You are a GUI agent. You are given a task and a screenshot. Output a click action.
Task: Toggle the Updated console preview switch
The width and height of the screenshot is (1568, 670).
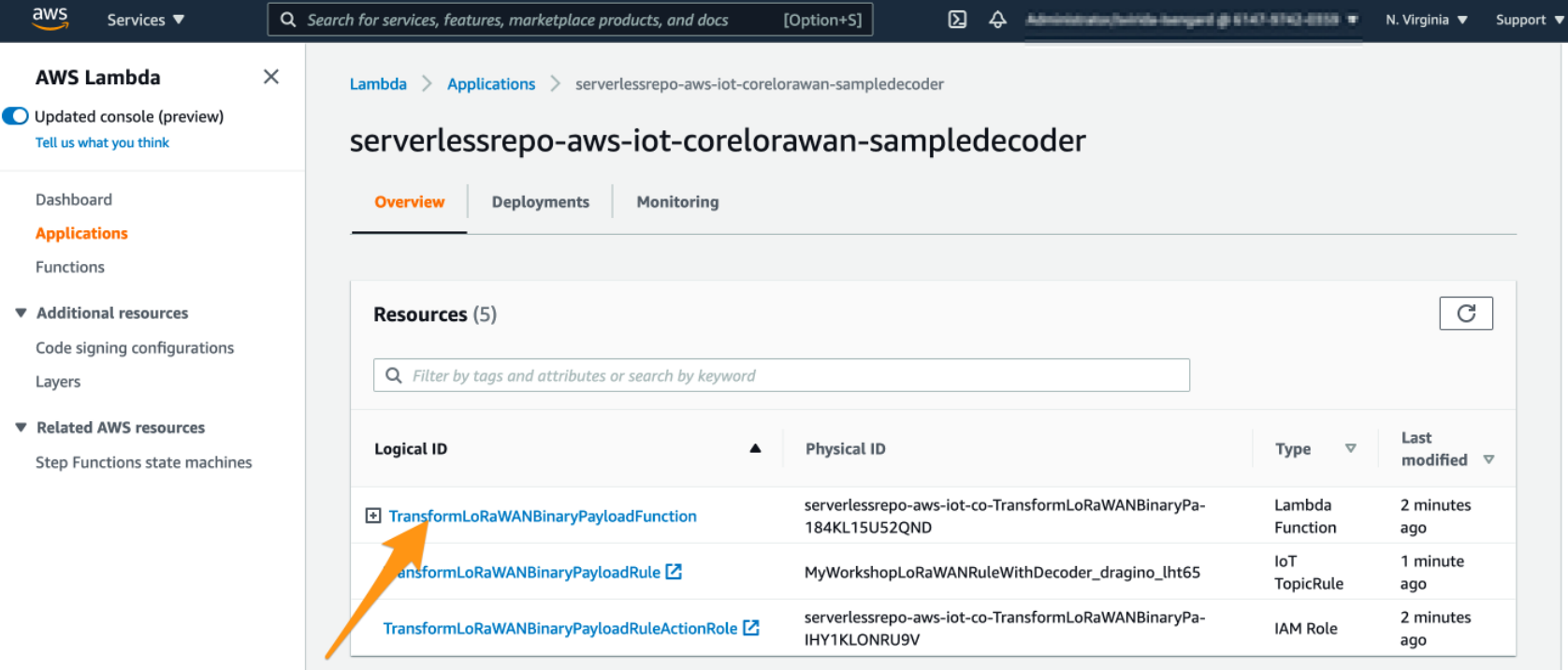pyautogui.click(x=15, y=116)
